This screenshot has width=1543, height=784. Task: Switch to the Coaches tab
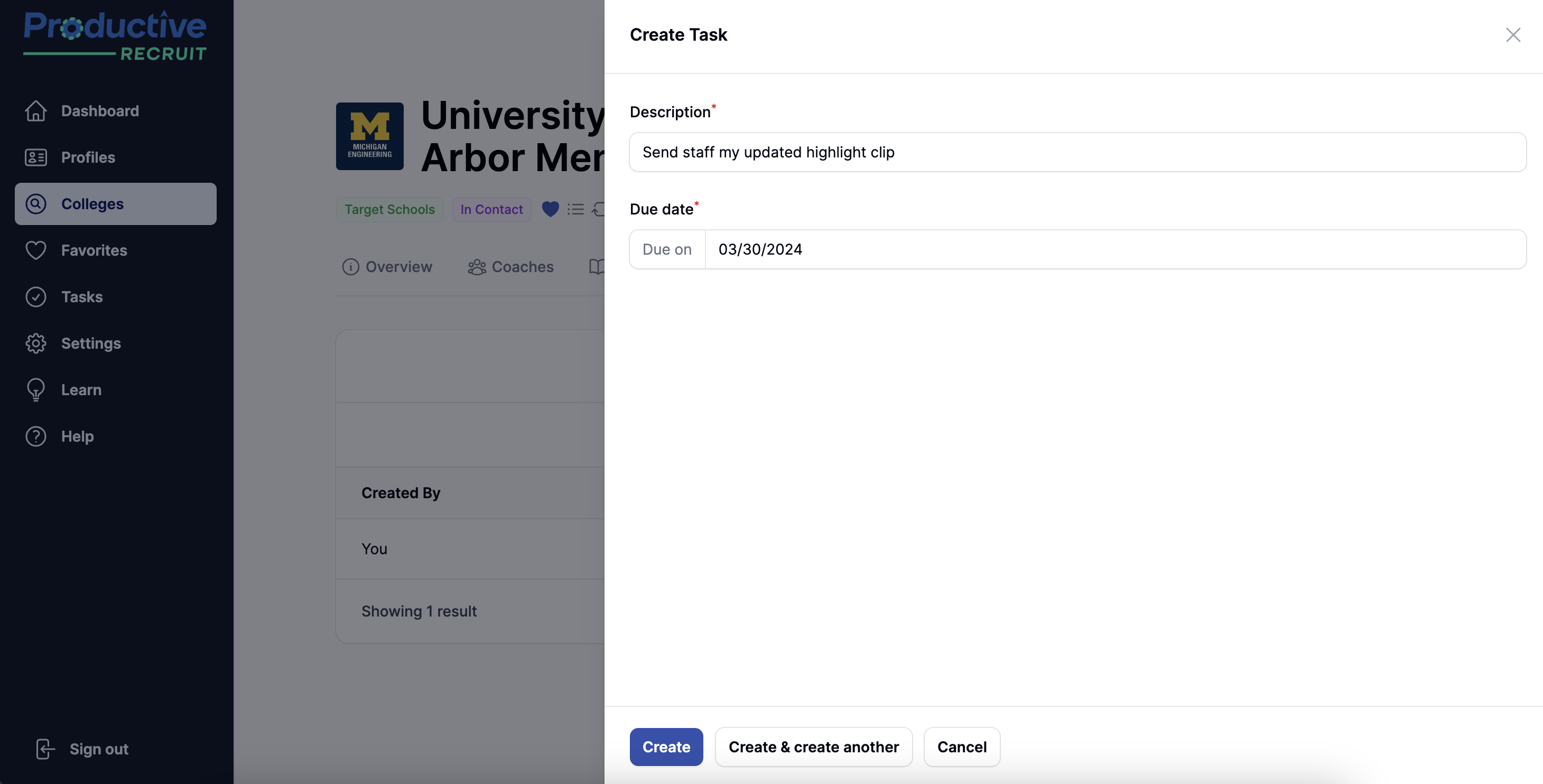click(x=510, y=267)
